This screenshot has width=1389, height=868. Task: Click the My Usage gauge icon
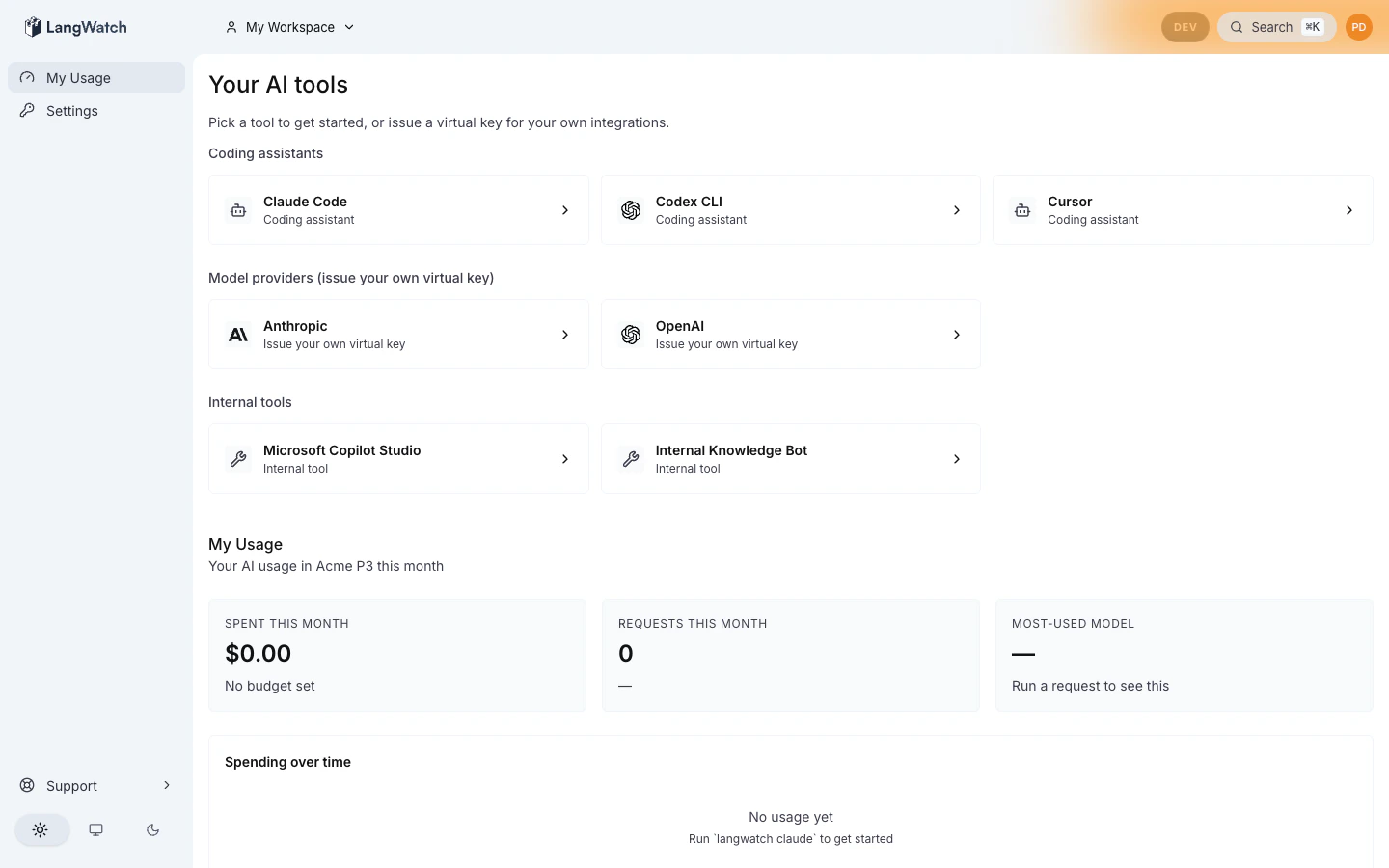(x=27, y=77)
